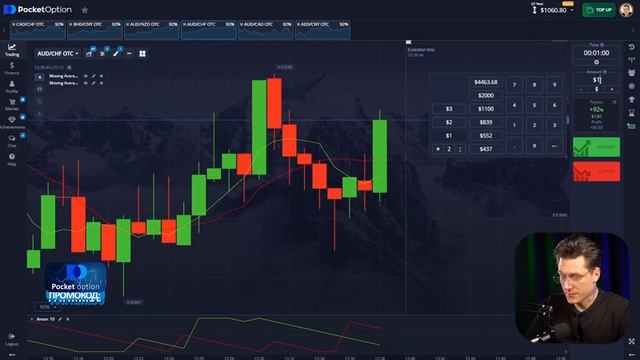The height and width of the screenshot is (360, 640).
Task: Open the multi-chart grid layout icon
Action: tap(142, 53)
